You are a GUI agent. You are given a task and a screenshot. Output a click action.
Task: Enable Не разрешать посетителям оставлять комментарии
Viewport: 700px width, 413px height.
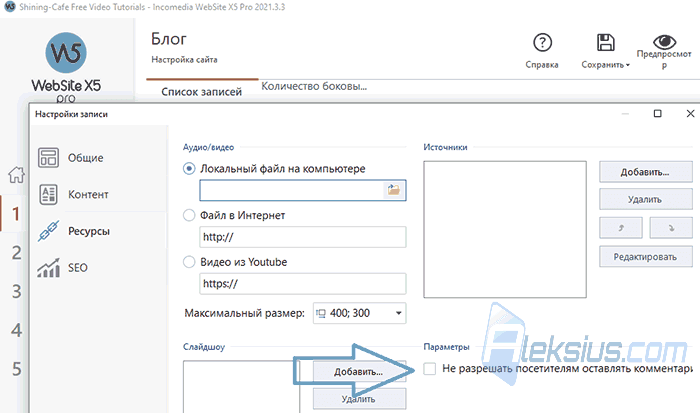[x=429, y=369]
